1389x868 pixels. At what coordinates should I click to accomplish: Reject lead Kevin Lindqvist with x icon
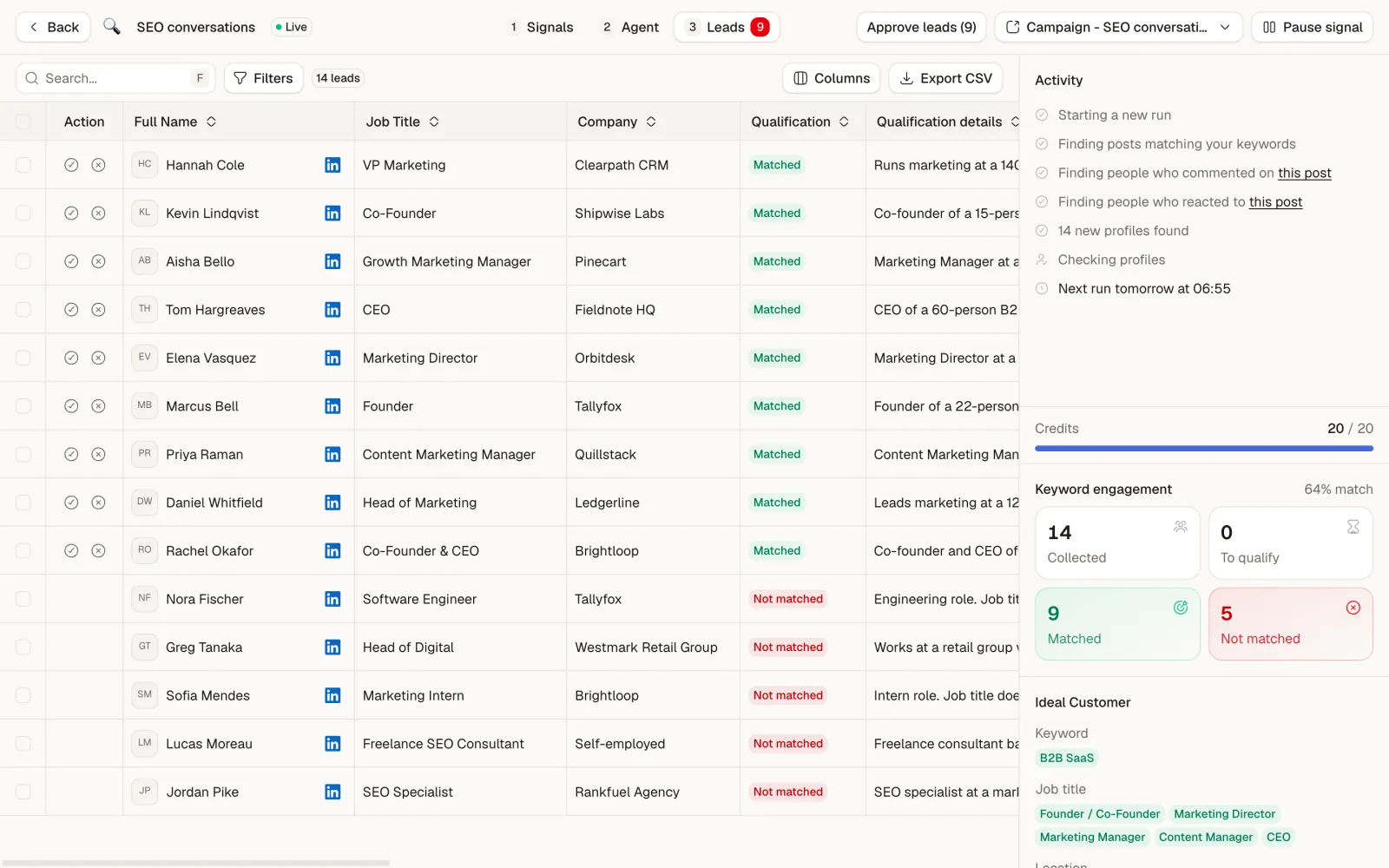[x=99, y=214]
